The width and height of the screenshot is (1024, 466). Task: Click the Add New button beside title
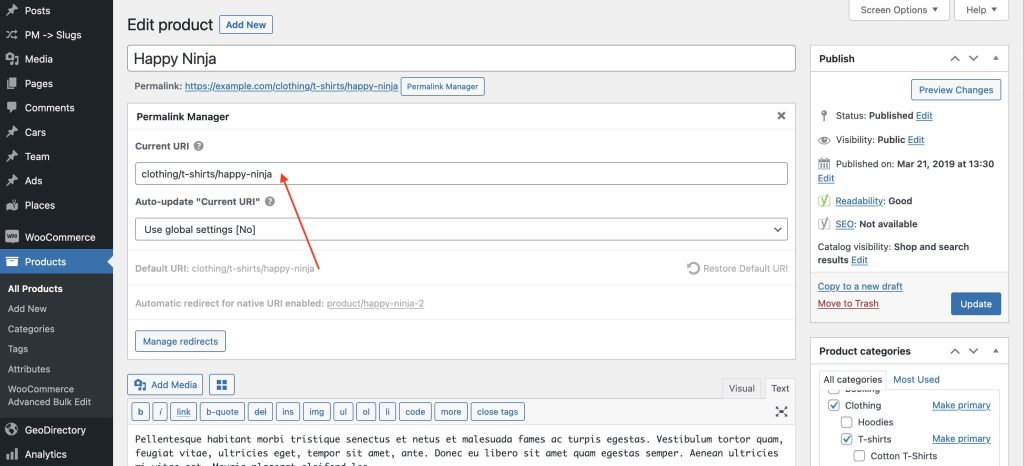click(x=246, y=25)
